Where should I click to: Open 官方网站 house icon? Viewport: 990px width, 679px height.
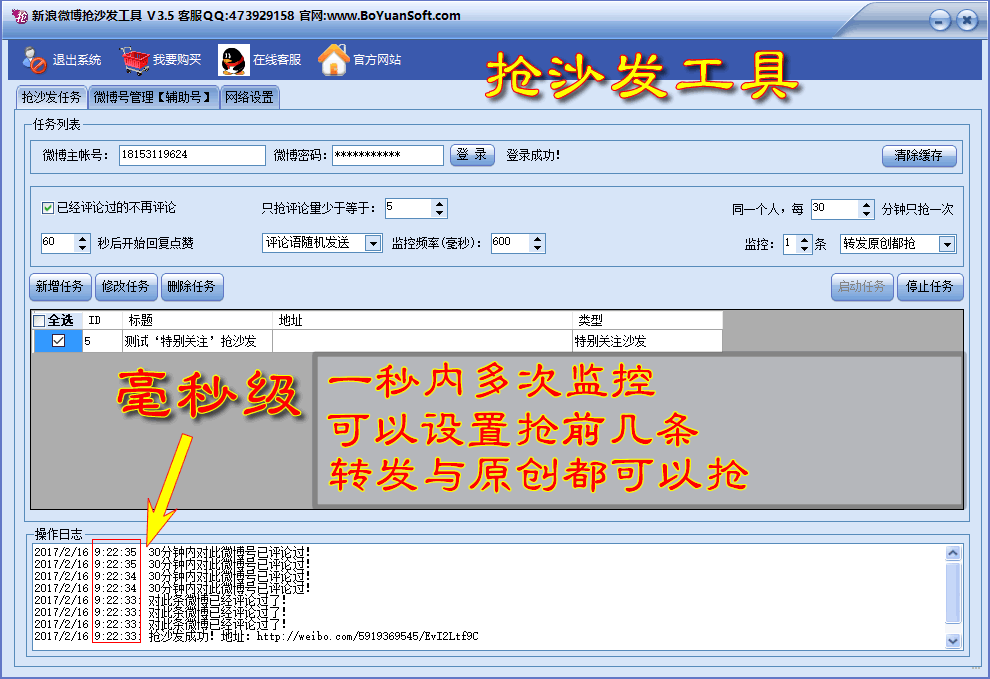(333, 60)
